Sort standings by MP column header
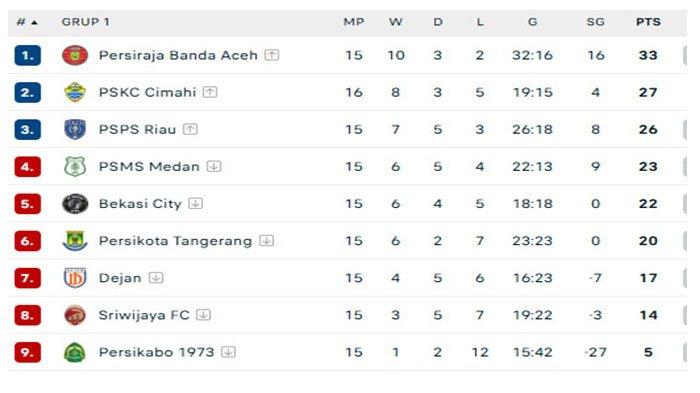This screenshot has height=393, width=700. coord(354,22)
